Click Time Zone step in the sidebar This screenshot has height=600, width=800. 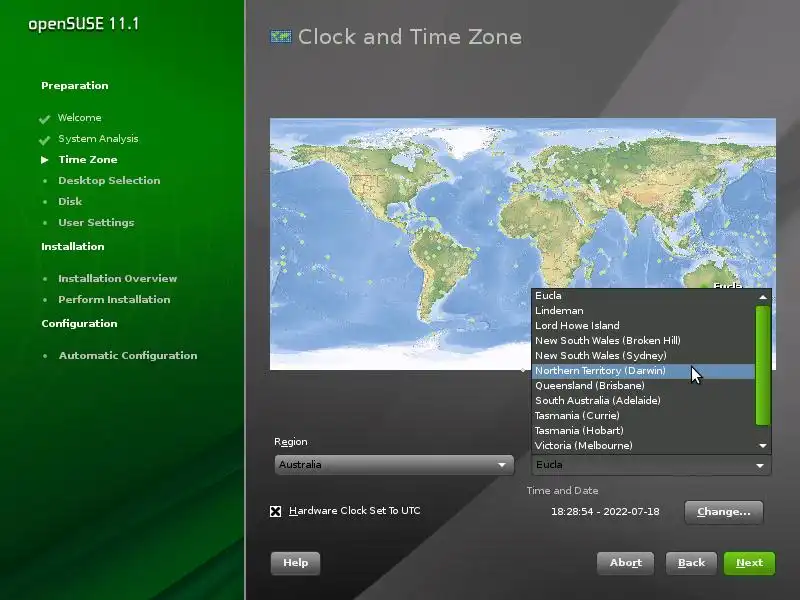tap(88, 160)
